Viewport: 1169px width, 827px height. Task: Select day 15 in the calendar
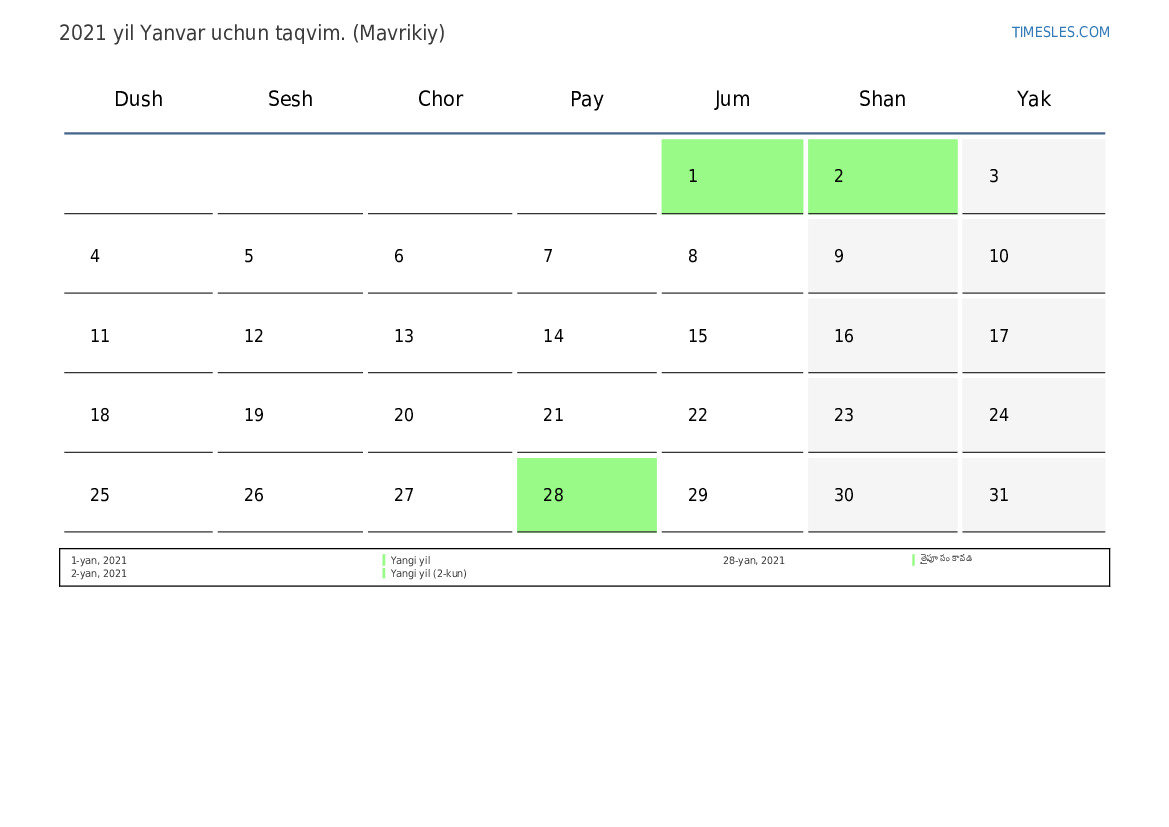click(x=732, y=336)
